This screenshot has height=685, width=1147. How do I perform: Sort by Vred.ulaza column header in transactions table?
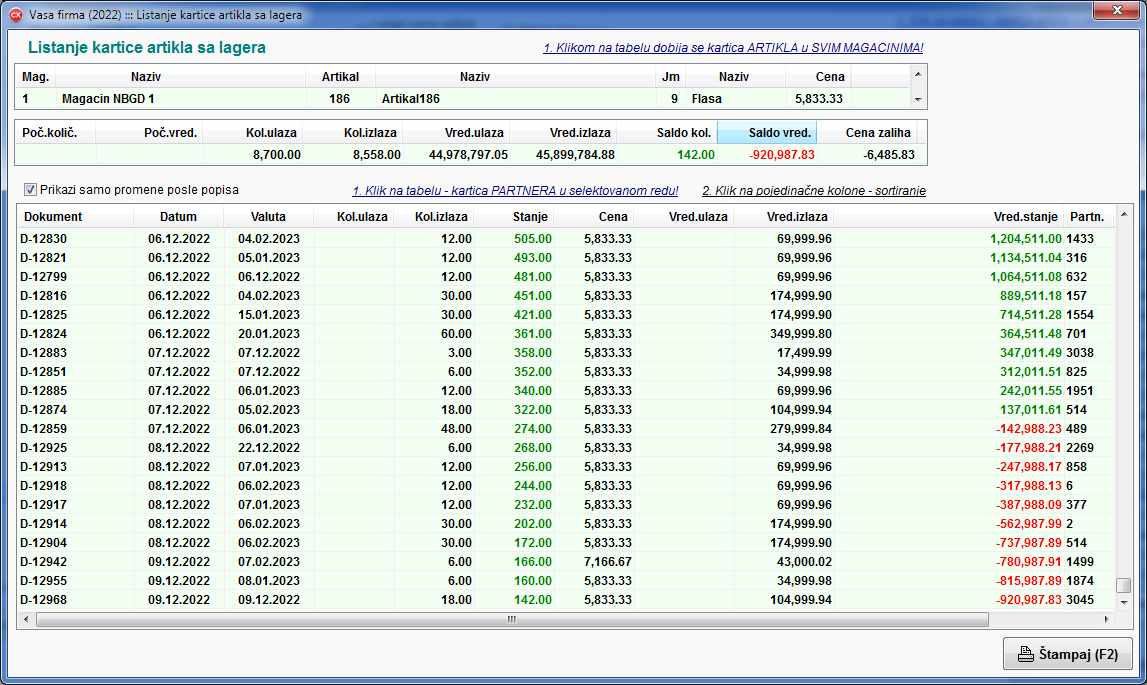(684, 217)
